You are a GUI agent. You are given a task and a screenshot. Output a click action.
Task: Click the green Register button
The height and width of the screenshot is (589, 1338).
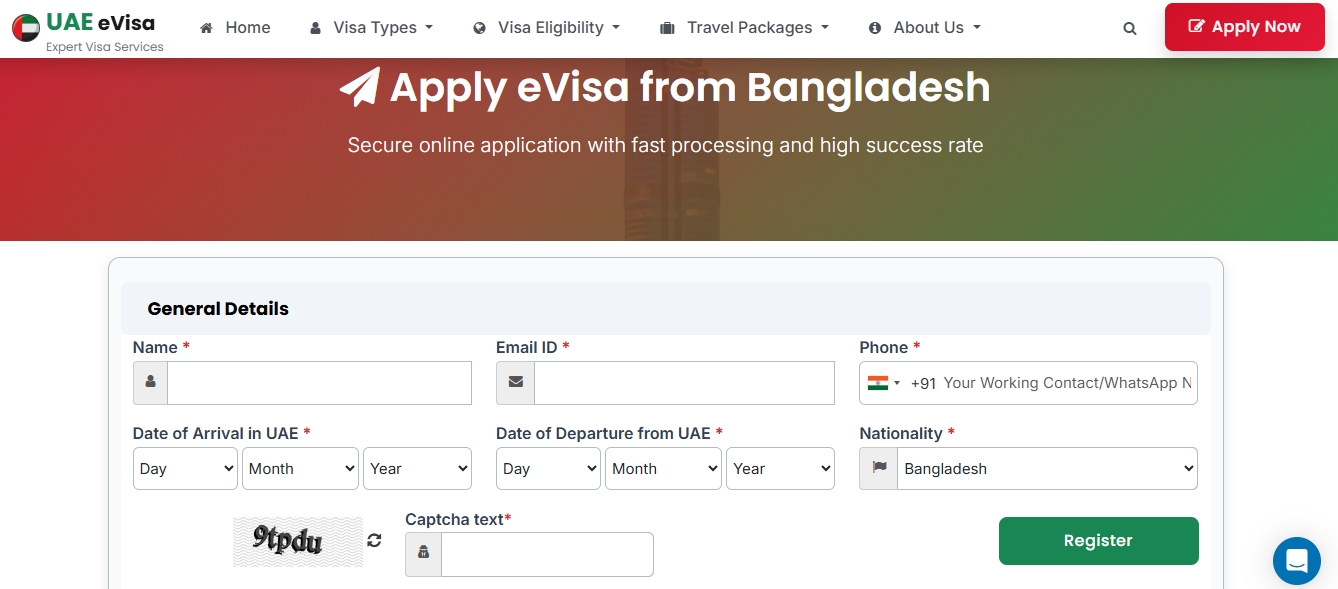click(x=1098, y=541)
